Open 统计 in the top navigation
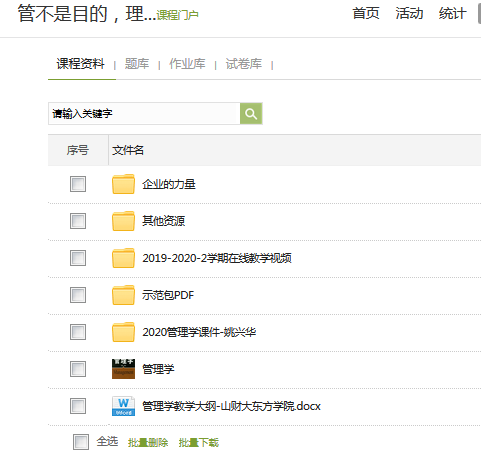Image resolution: width=481 pixels, height=458 pixels. (452, 14)
